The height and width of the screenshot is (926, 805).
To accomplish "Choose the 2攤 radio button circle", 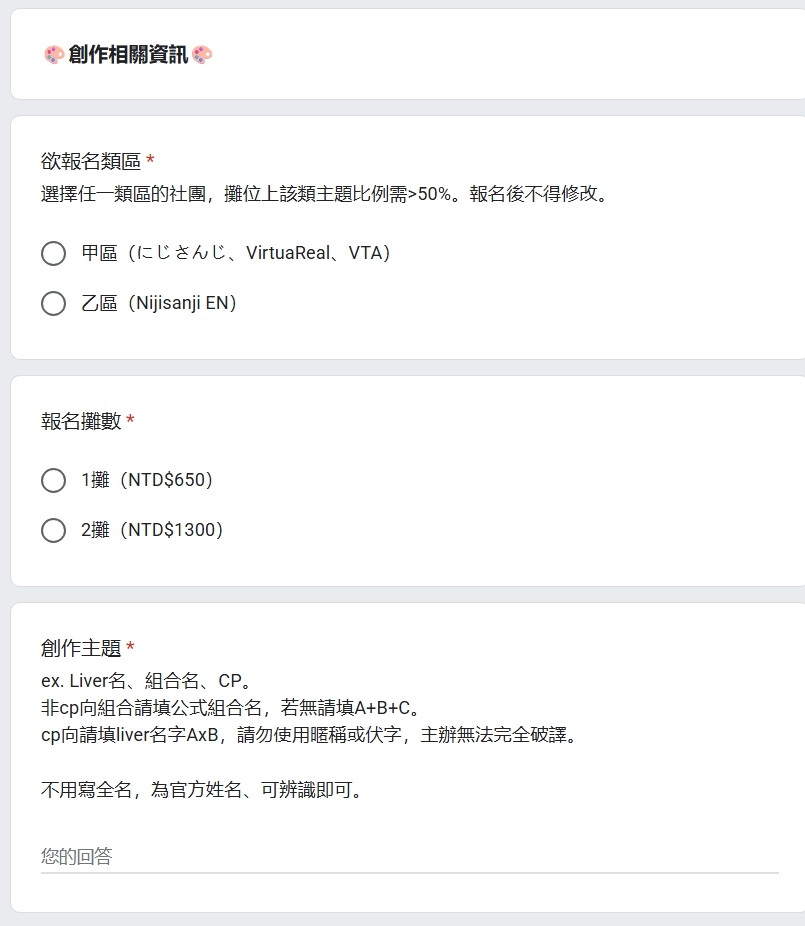I will click(x=54, y=530).
